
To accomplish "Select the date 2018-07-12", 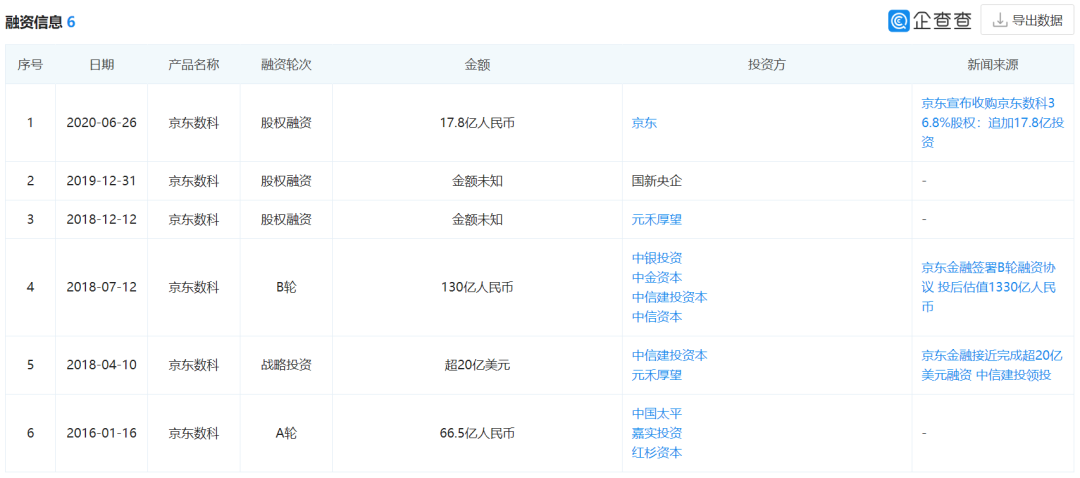I will [x=101, y=287].
